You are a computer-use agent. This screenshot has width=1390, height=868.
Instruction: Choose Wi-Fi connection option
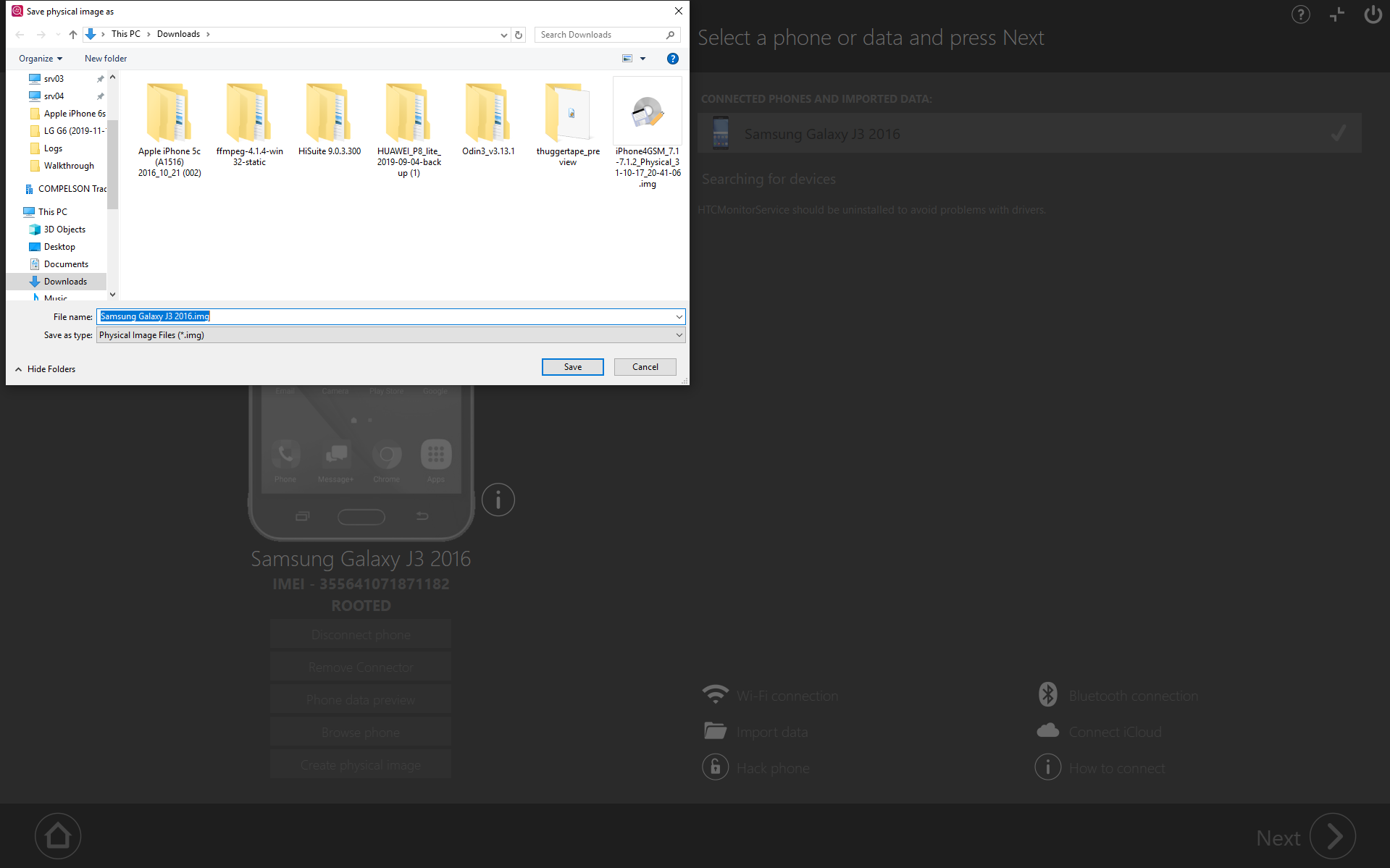click(x=770, y=696)
